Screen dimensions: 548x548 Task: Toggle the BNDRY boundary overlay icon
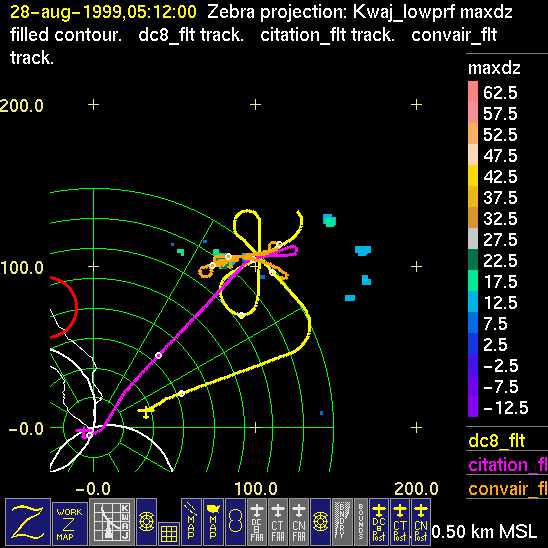342,521
